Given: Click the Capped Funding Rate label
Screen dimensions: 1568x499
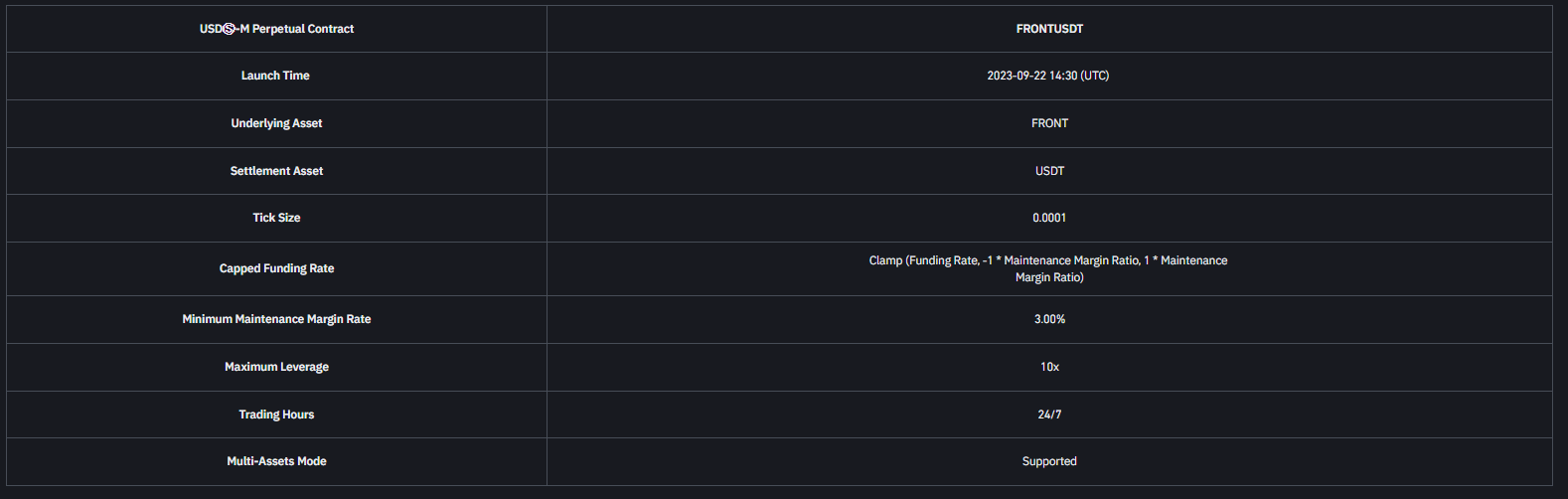Looking at the screenshot, I should tap(276, 268).
